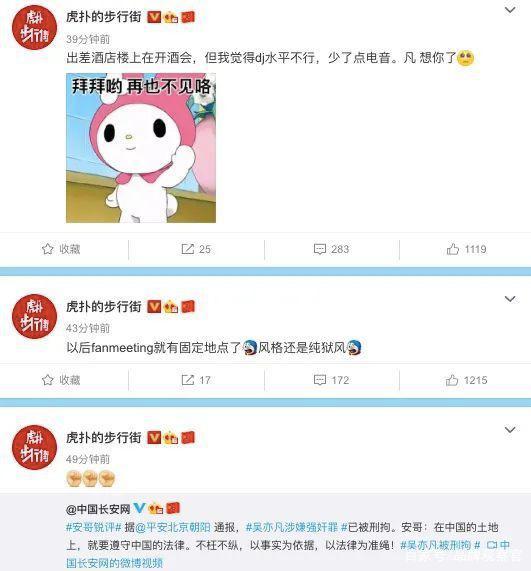Repost the first post with 25 shares

point(196,249)
